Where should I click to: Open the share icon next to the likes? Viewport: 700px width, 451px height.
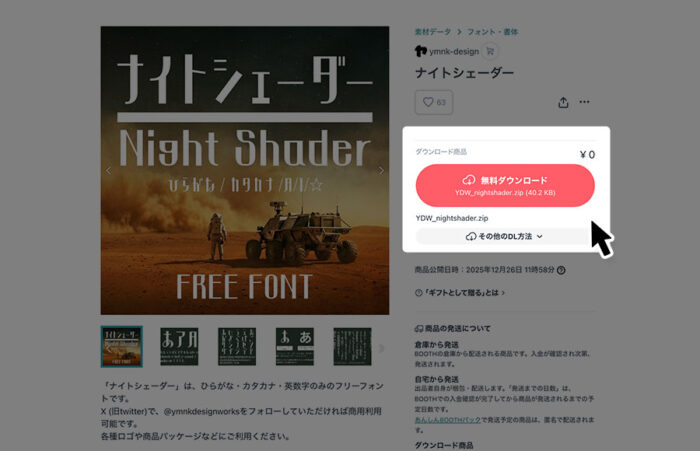click(x=563, y=102)
